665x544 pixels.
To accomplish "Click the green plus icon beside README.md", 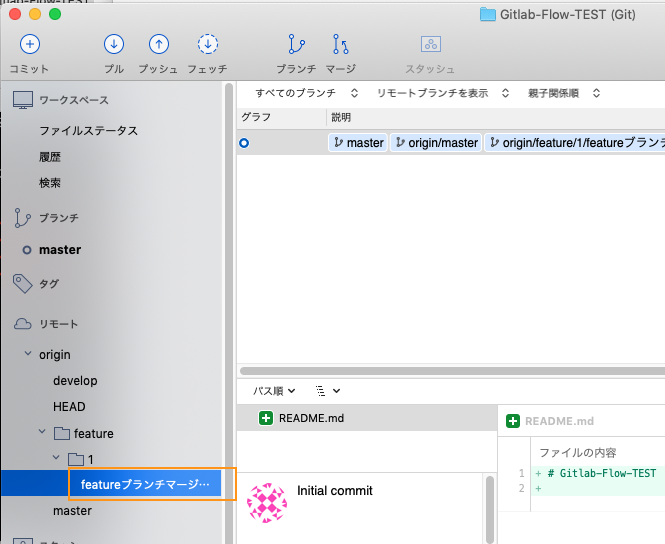I will 266,418.
